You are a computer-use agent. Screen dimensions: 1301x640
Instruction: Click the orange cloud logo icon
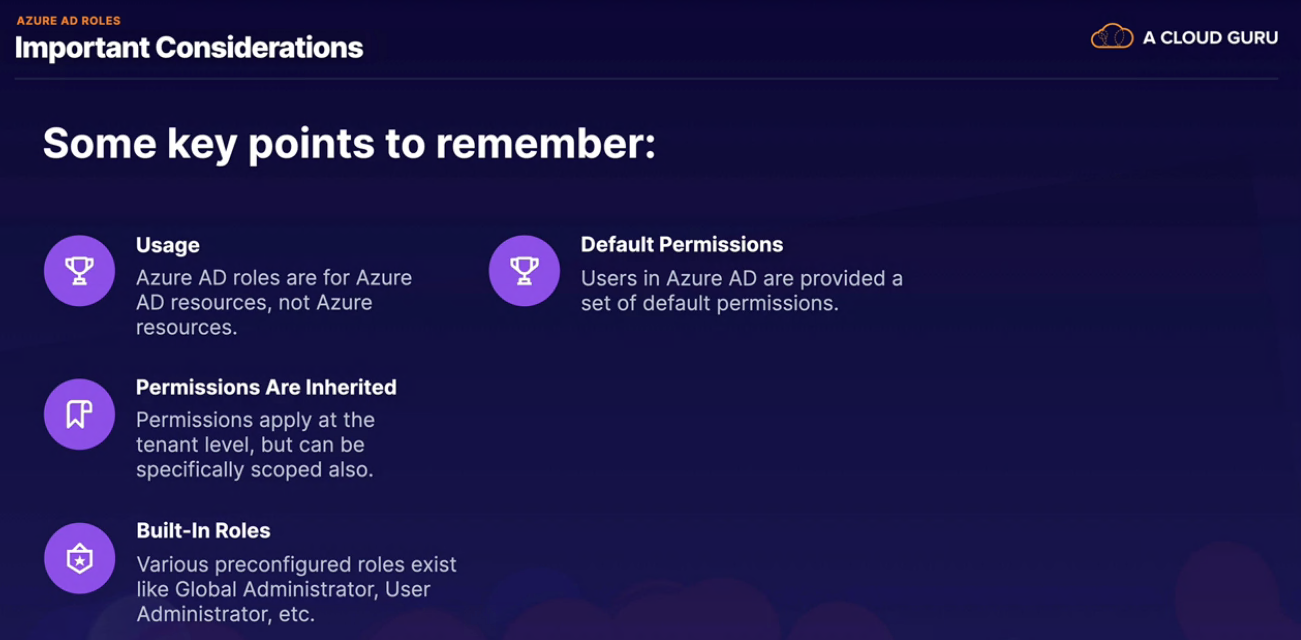[1111, 37]
